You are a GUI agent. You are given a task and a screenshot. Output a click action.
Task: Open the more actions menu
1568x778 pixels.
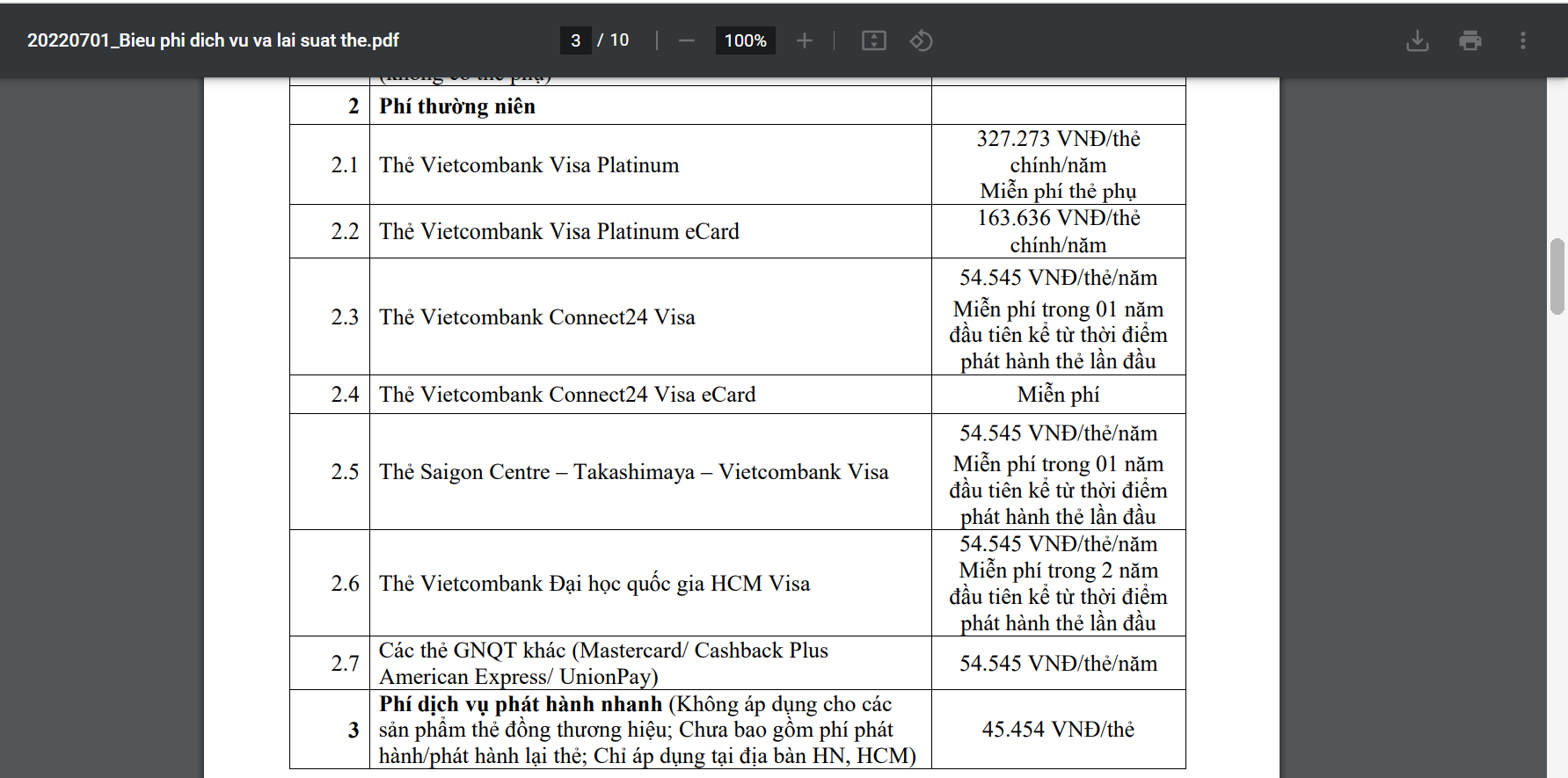tap(1523, 40)
